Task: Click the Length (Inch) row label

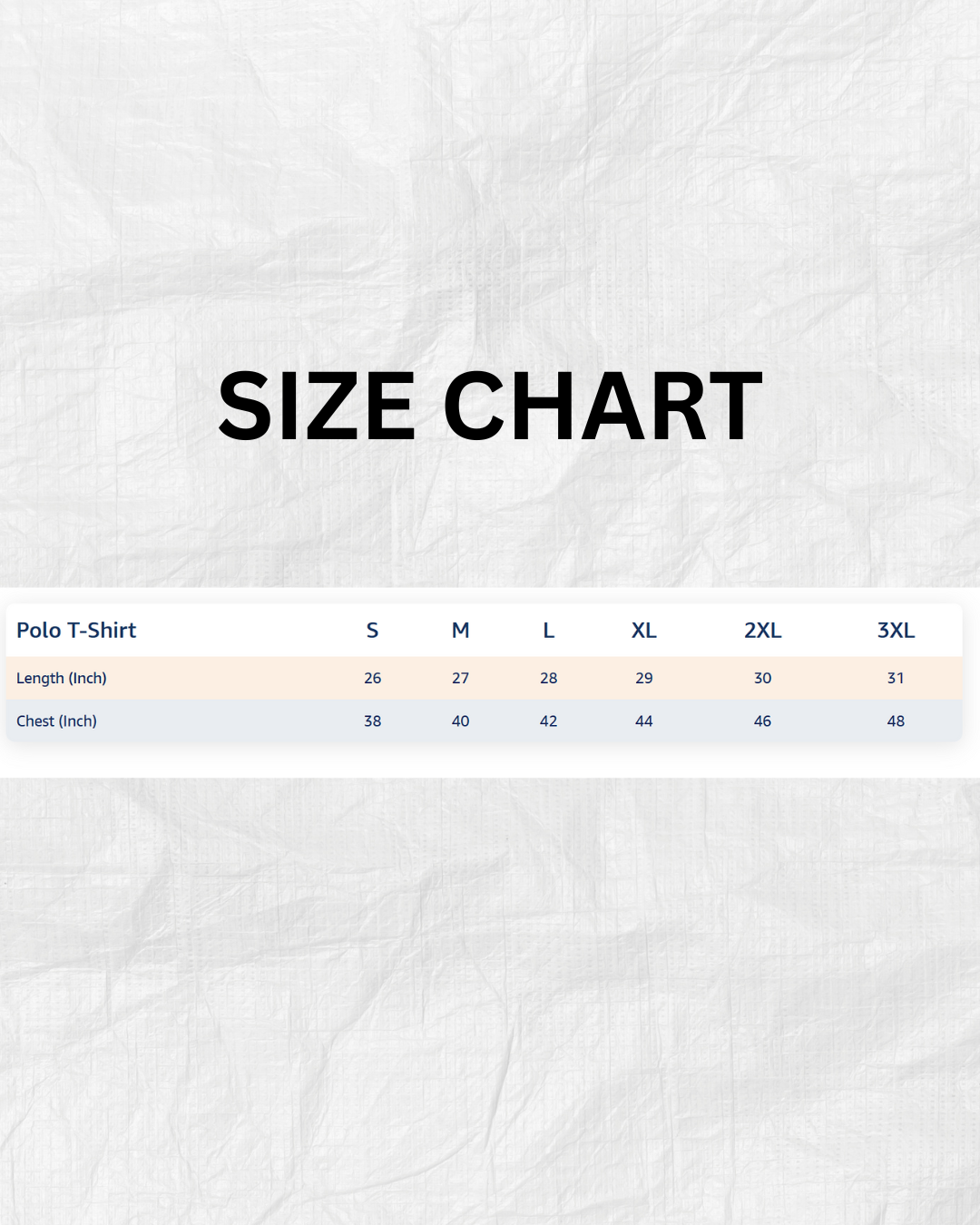Action: click(62, 678)
